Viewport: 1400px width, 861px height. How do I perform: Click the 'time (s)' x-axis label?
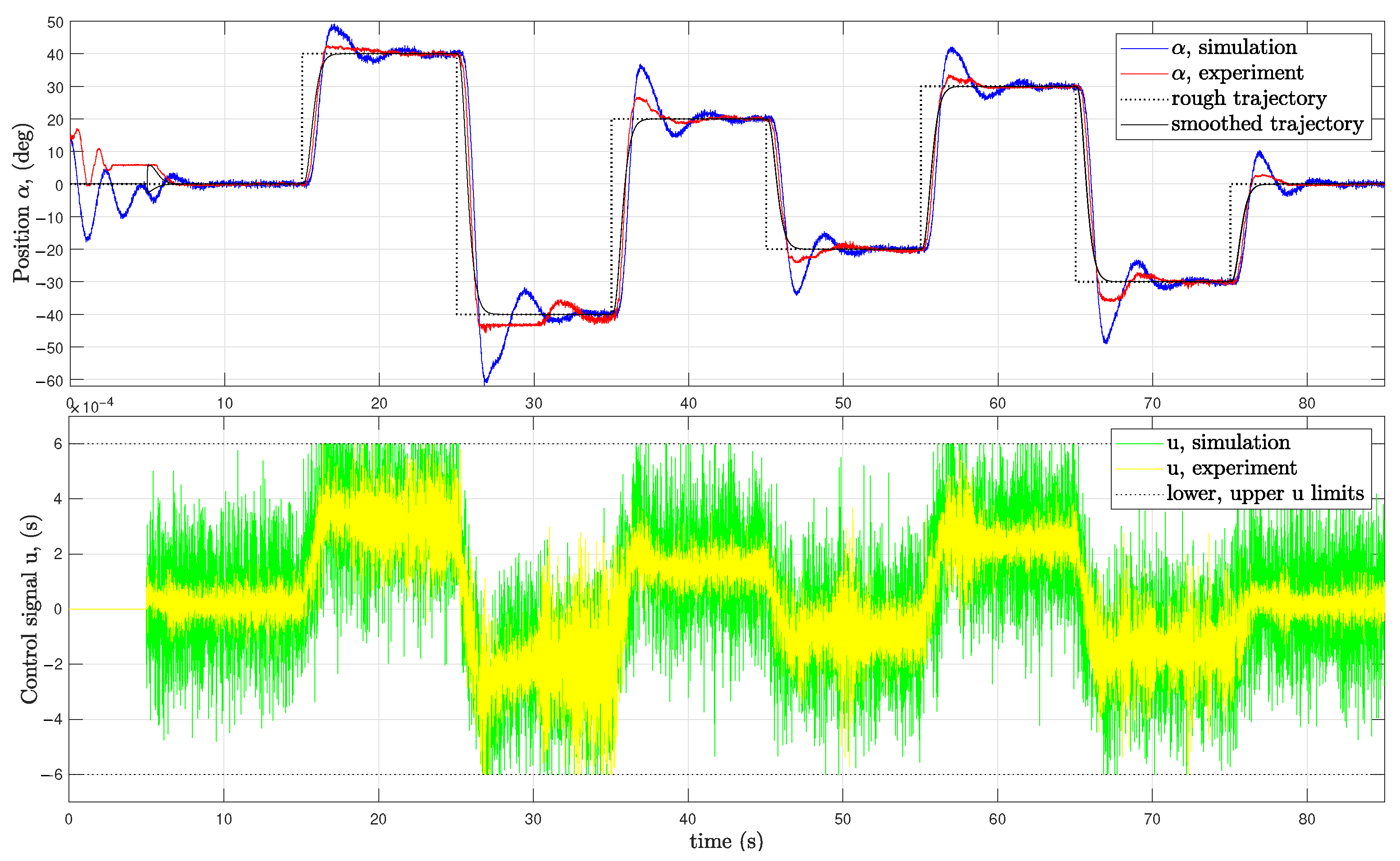tap(726, 842)
